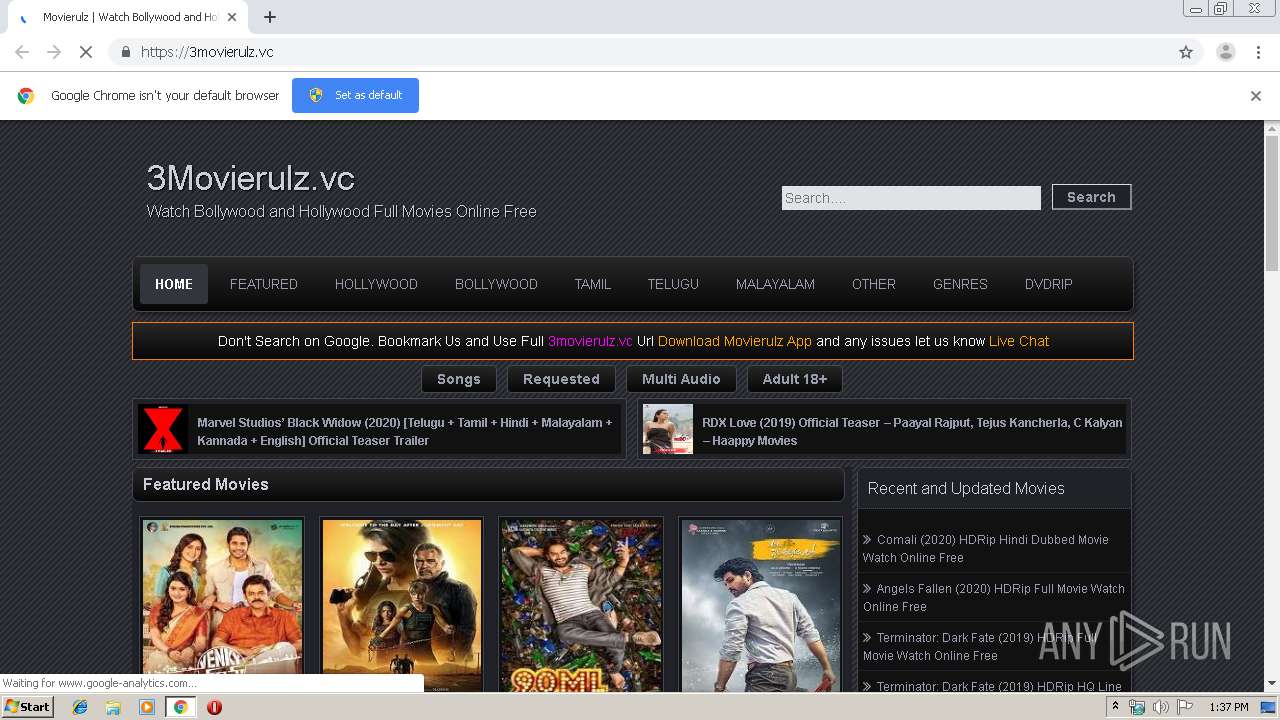Open the 90ML featured movie poster
The height and width of the screenshot is (720, 1280).
pyautogui.click(x=581, y=605)
